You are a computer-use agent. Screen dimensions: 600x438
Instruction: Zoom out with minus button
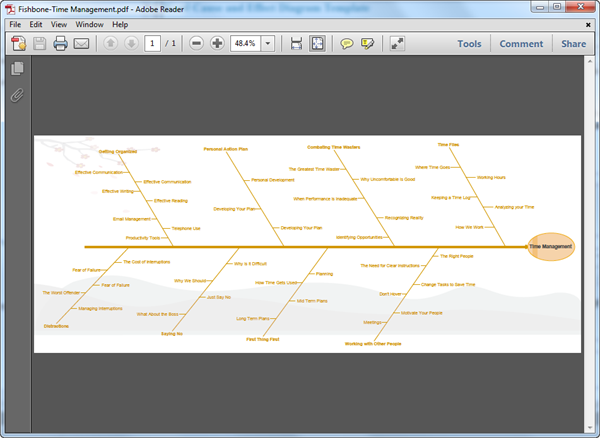pyautogui.click(x=196, y=43)
